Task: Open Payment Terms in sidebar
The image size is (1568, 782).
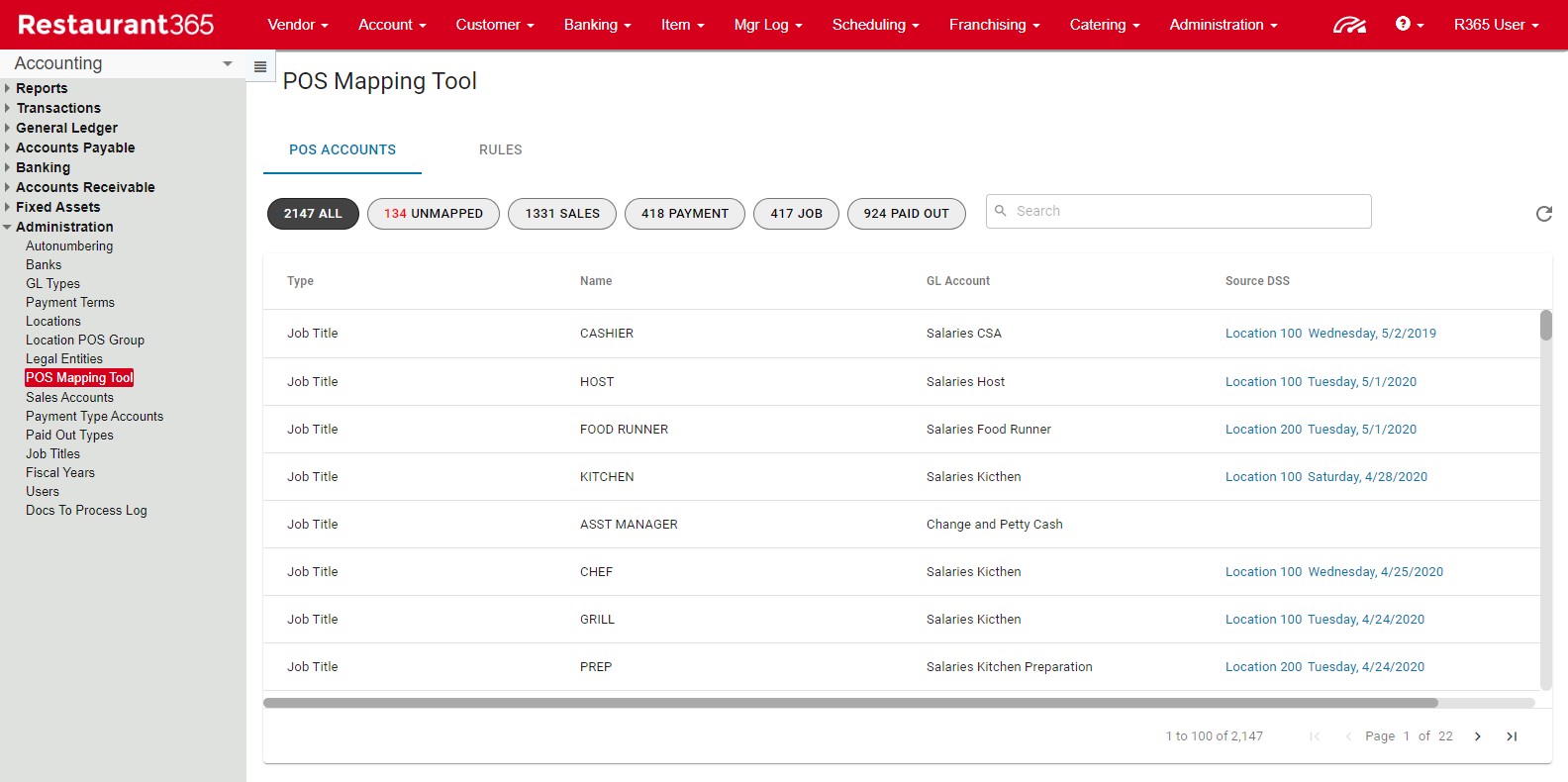Action: pos(70,303)
